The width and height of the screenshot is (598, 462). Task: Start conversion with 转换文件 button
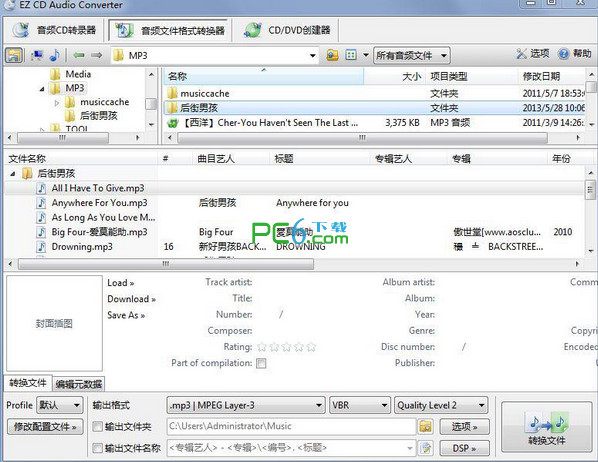[x=547, y=427]
